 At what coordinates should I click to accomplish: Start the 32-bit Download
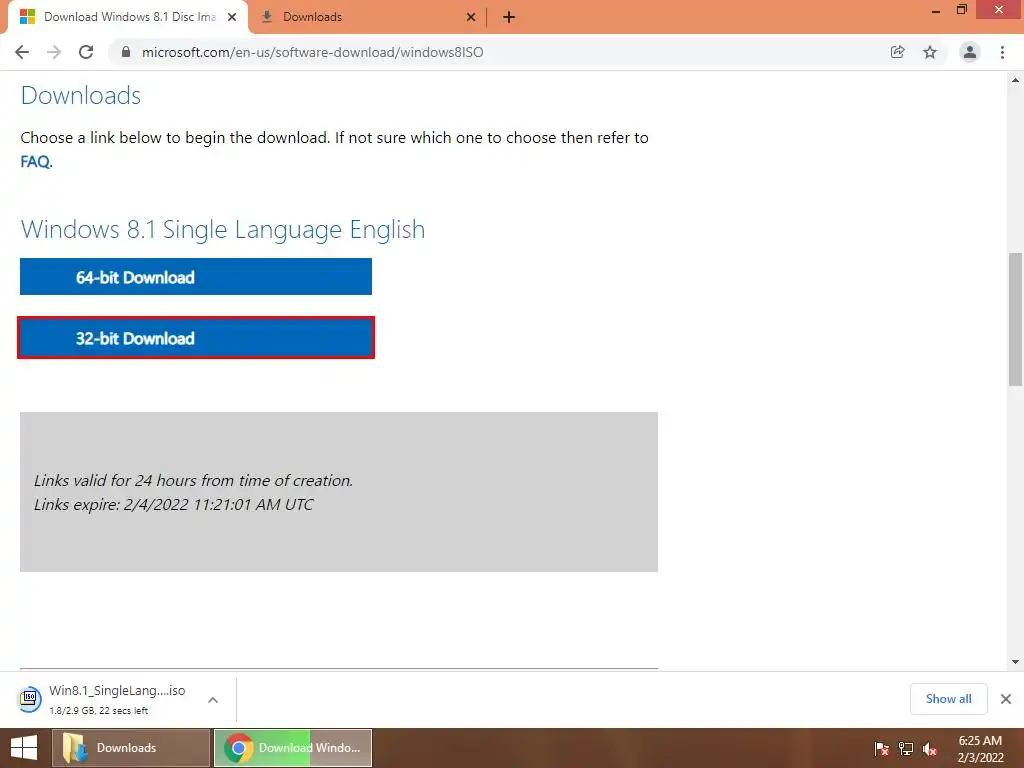[x=196, y=338]
